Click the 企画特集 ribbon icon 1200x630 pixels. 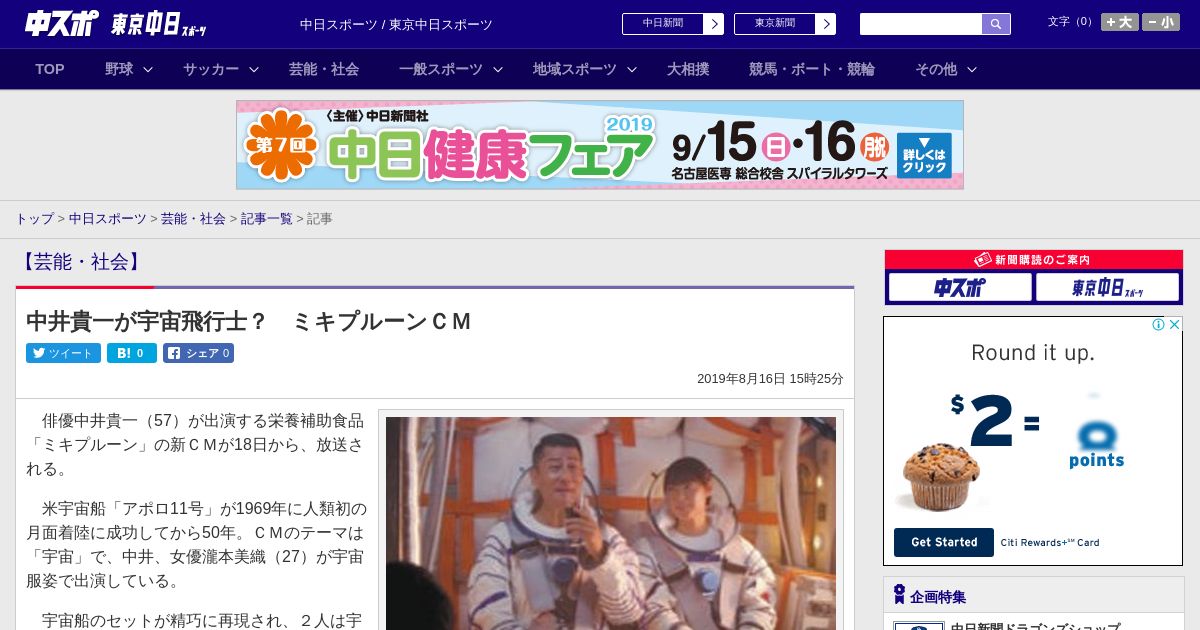(x=899, y=595)
